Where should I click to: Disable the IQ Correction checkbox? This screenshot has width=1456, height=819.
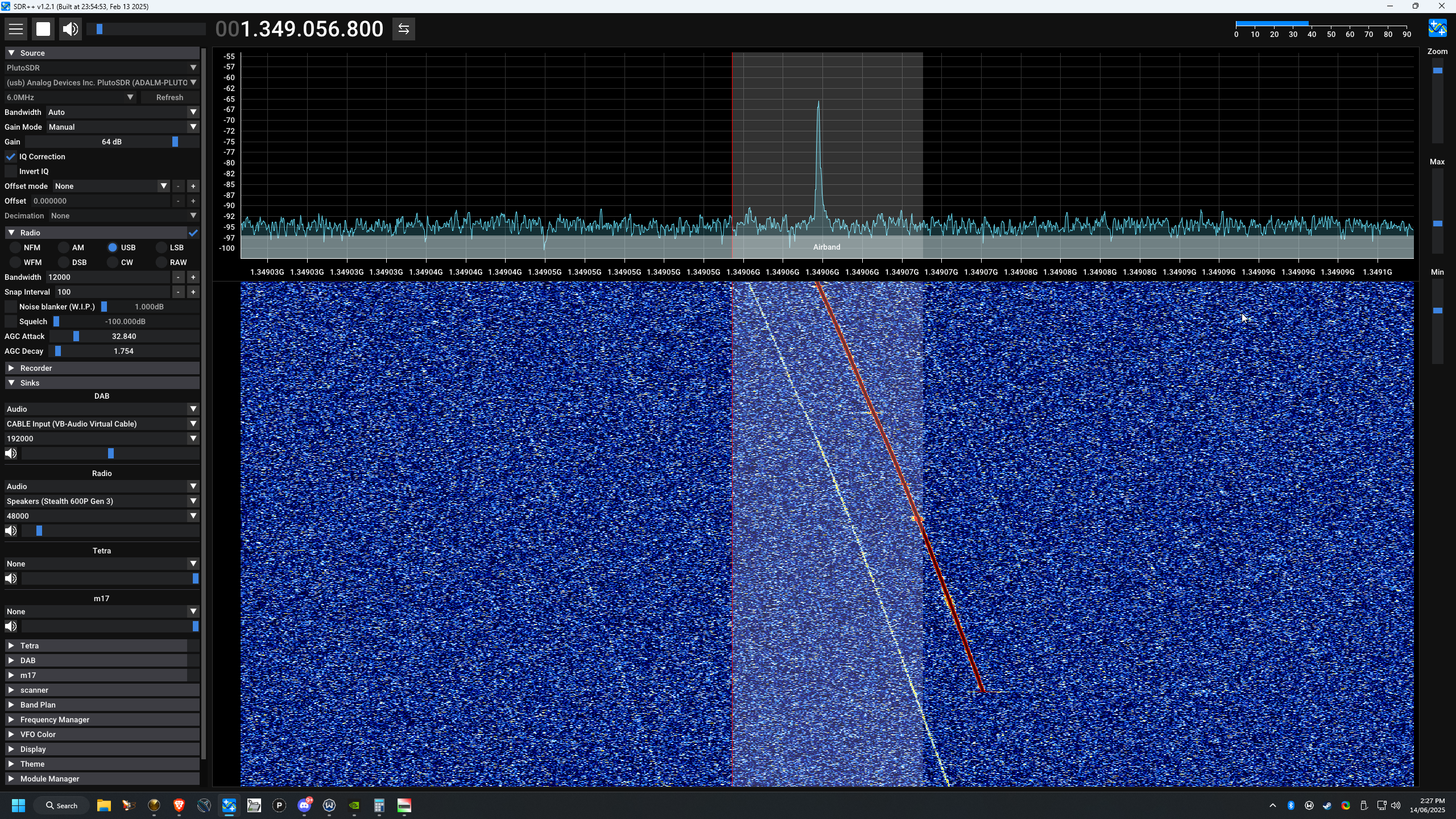pyautogui.click(x=11, y=156)
